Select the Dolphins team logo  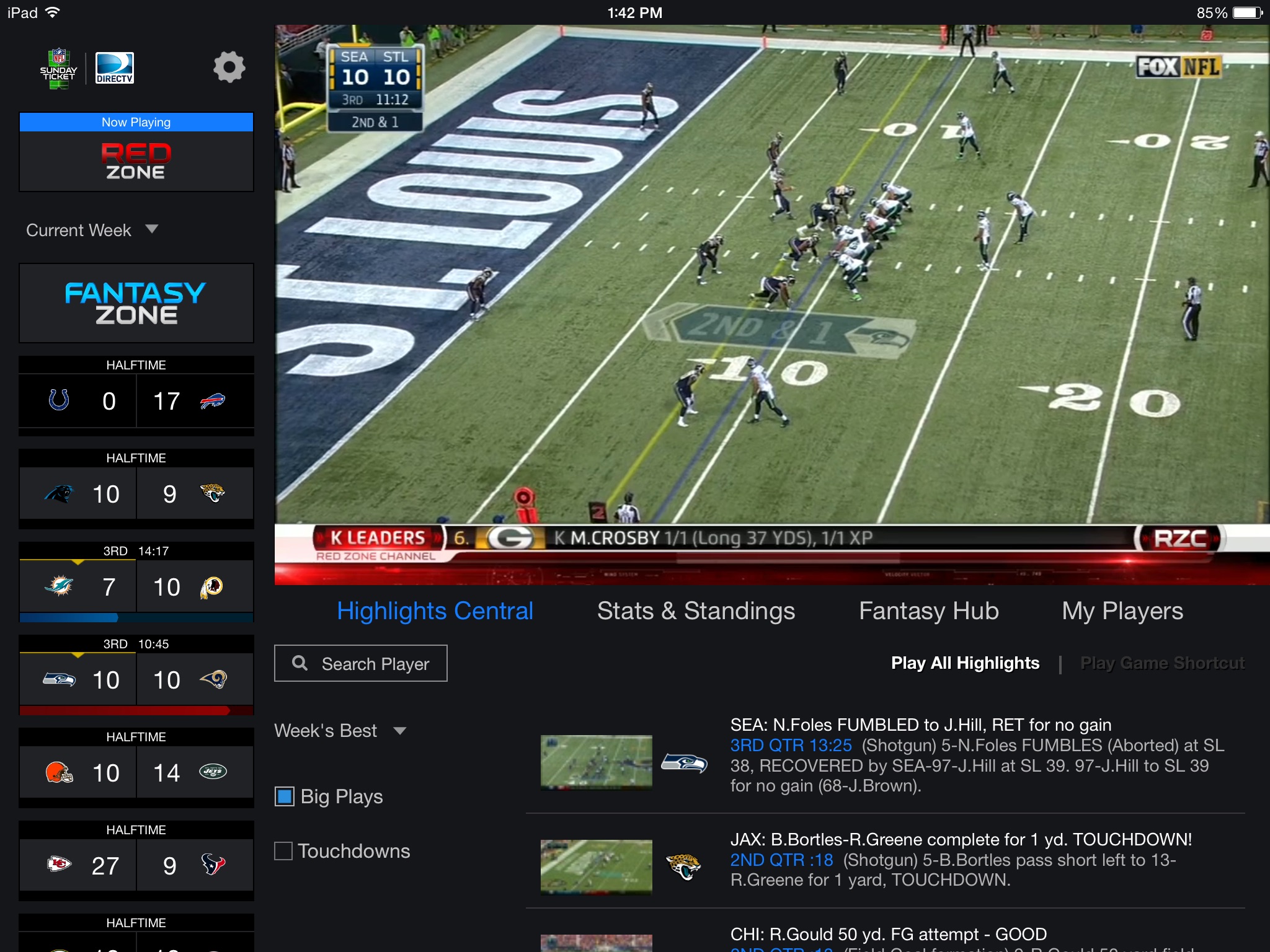(x=59, y=586)
